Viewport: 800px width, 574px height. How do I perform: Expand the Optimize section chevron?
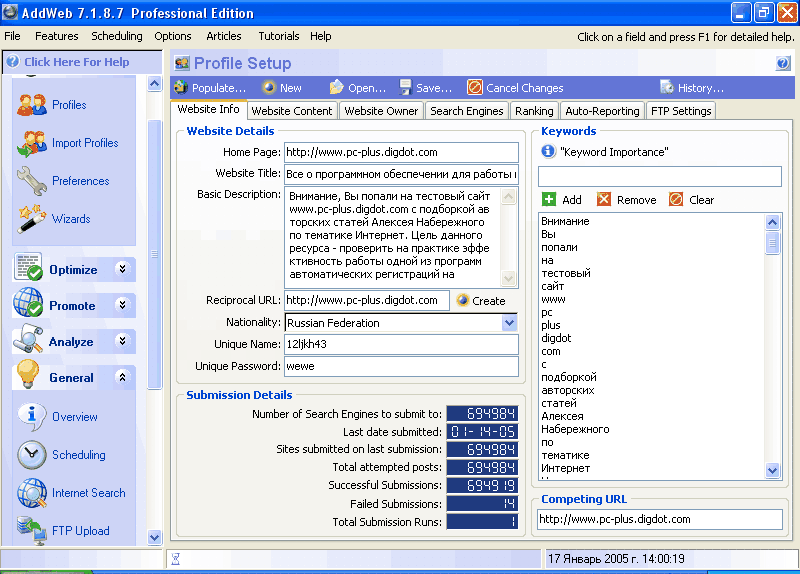122,268
